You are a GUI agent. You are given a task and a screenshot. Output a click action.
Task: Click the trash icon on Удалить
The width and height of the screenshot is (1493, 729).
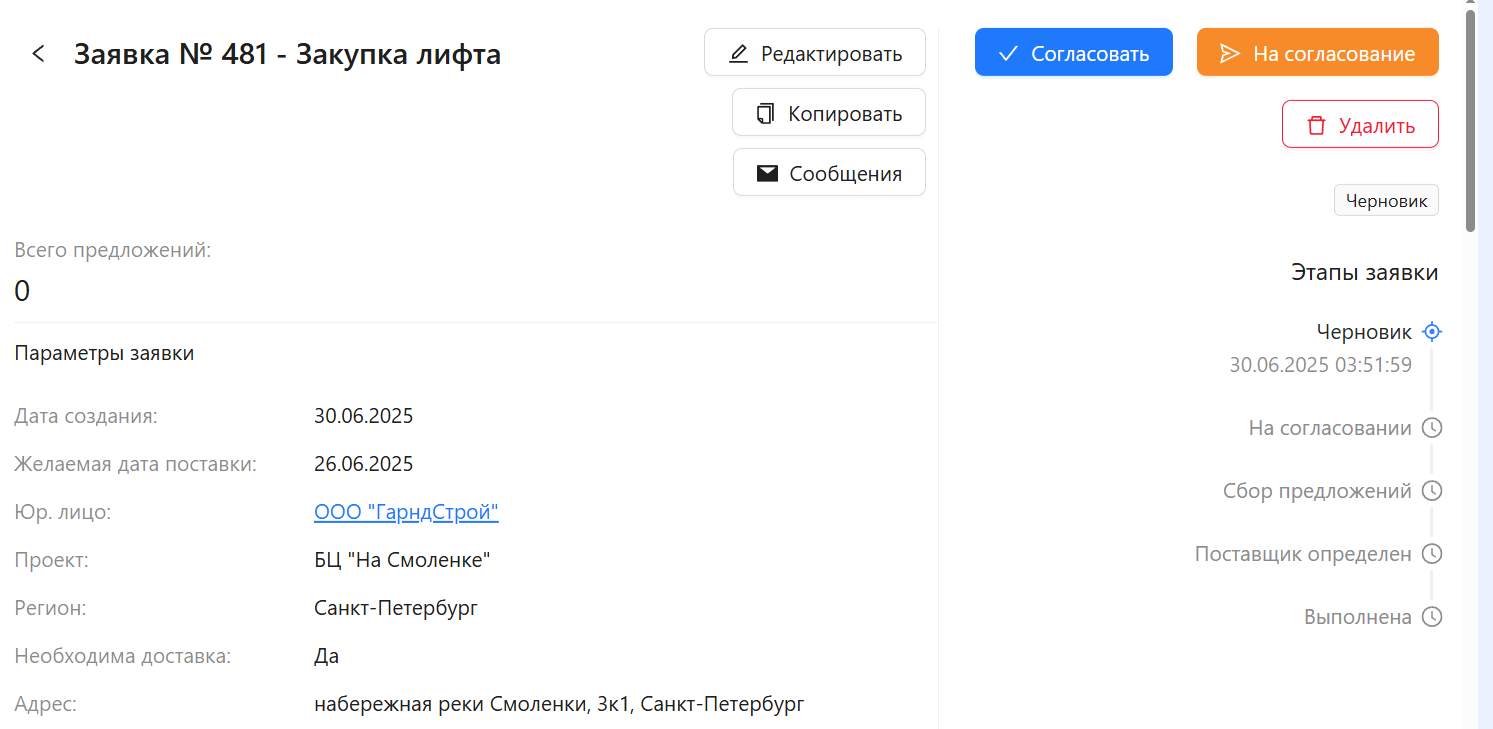[1316, 125]
